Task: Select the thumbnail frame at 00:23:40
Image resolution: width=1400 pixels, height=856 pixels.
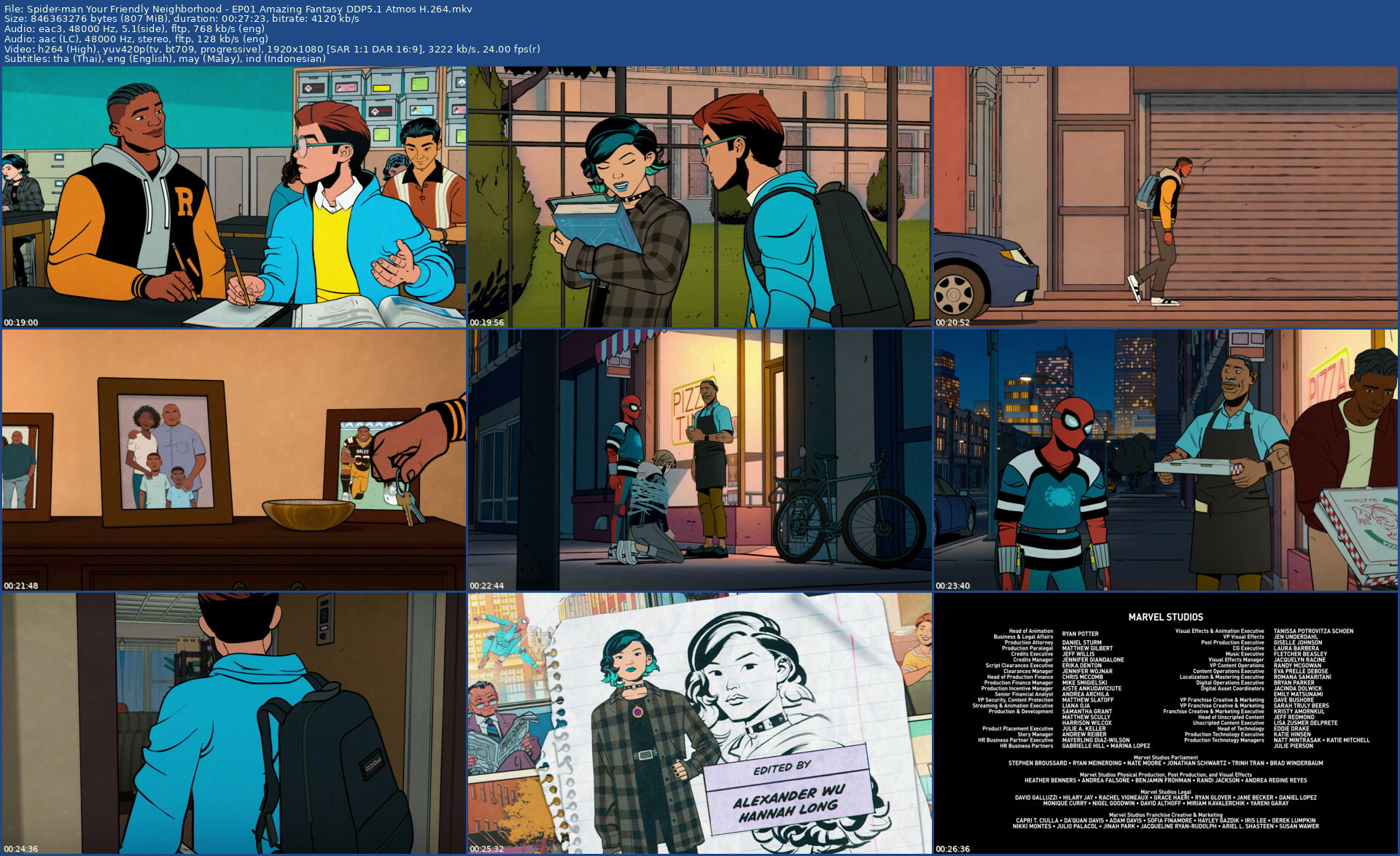Action: coord(1166,460)
